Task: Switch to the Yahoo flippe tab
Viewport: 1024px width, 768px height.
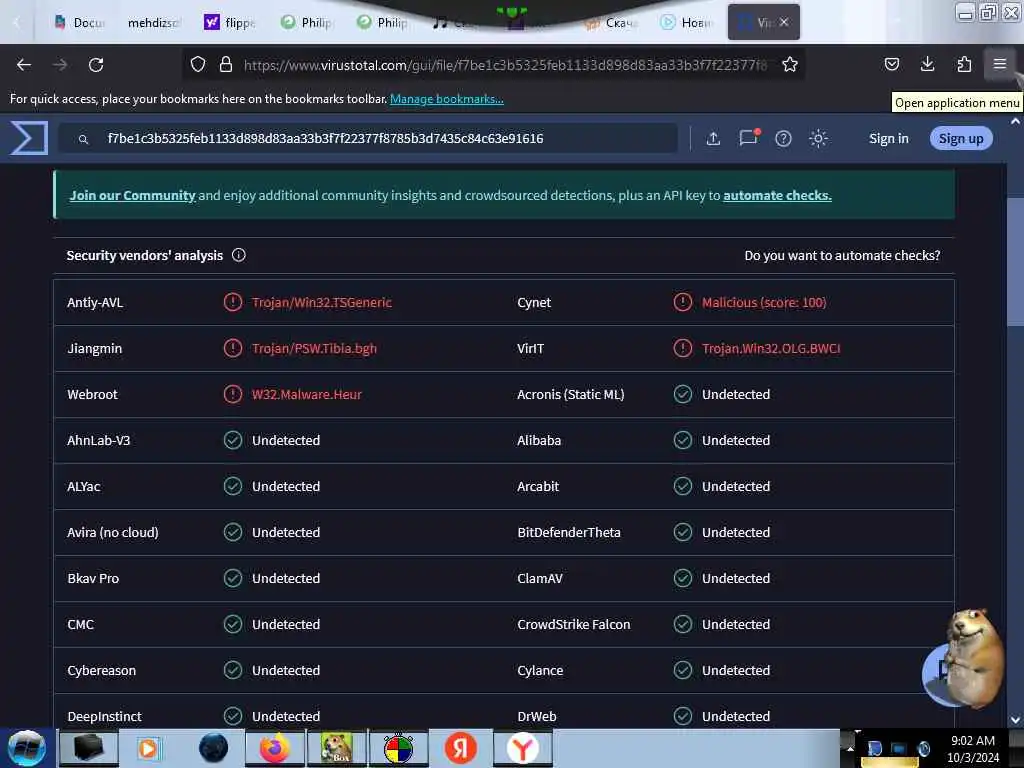Action: [x=229, y=23]
